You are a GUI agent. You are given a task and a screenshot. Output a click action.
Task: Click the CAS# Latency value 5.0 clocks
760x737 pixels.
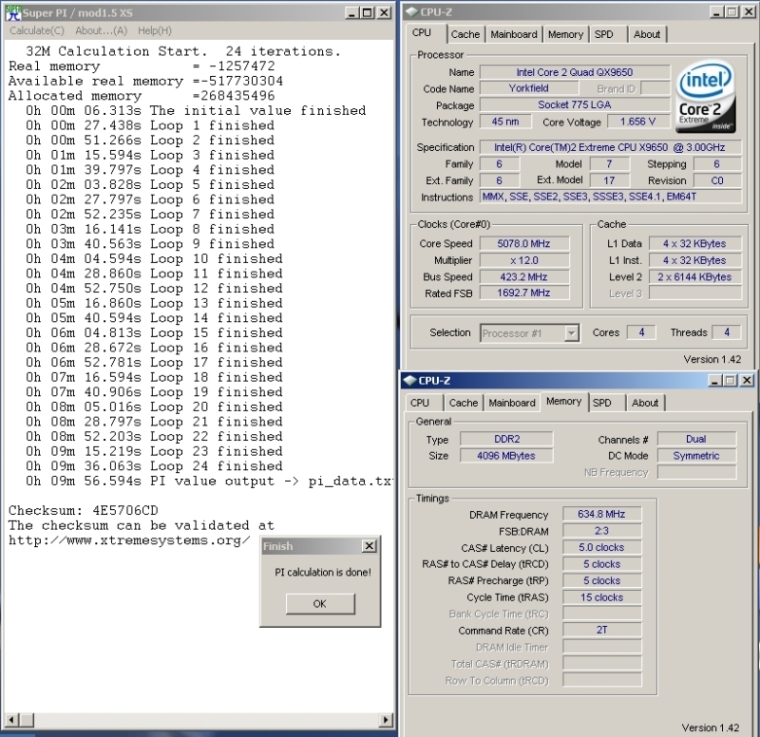602,548
